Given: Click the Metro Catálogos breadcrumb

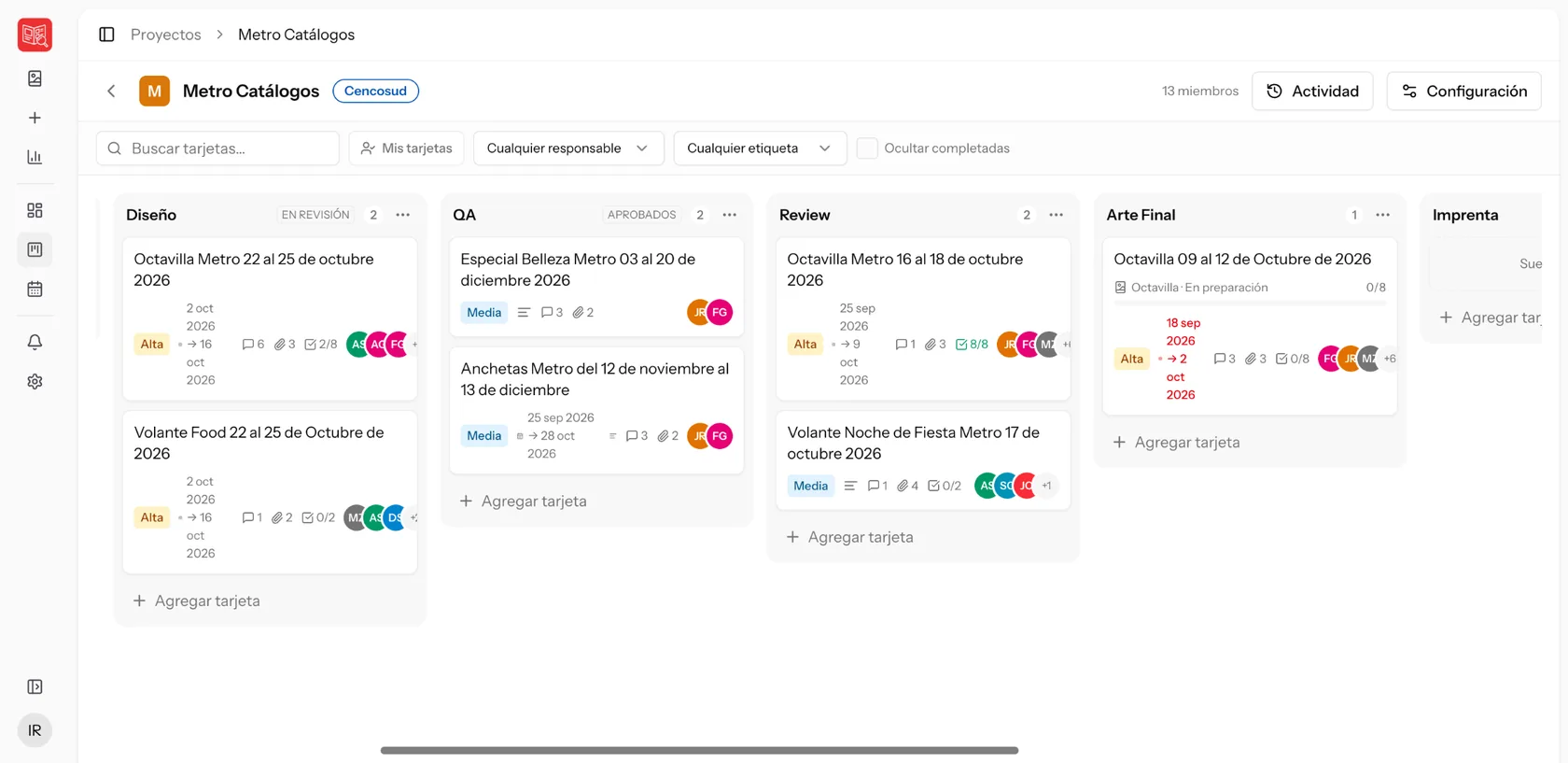Looking at the screenshot, I should click(x=296, y=35).
